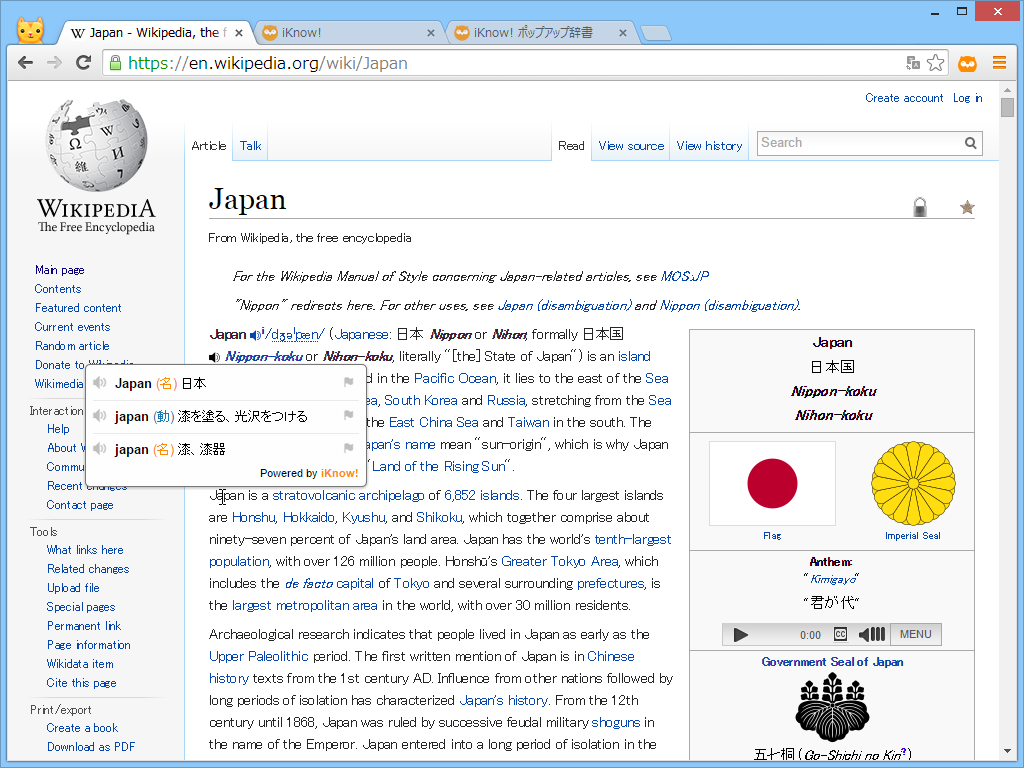Open Featured content in sidebar
The image size is (1024, 768).
pos(78,308)
